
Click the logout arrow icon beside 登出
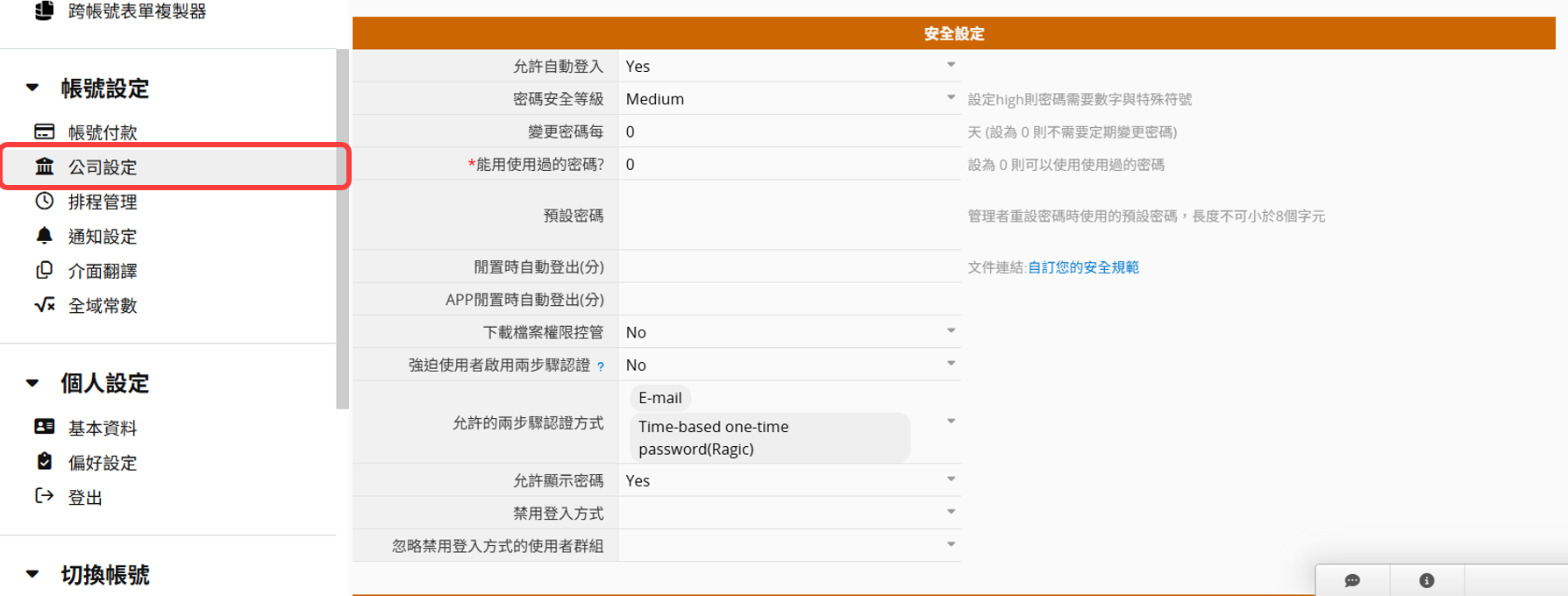click(x=44, y=496)
